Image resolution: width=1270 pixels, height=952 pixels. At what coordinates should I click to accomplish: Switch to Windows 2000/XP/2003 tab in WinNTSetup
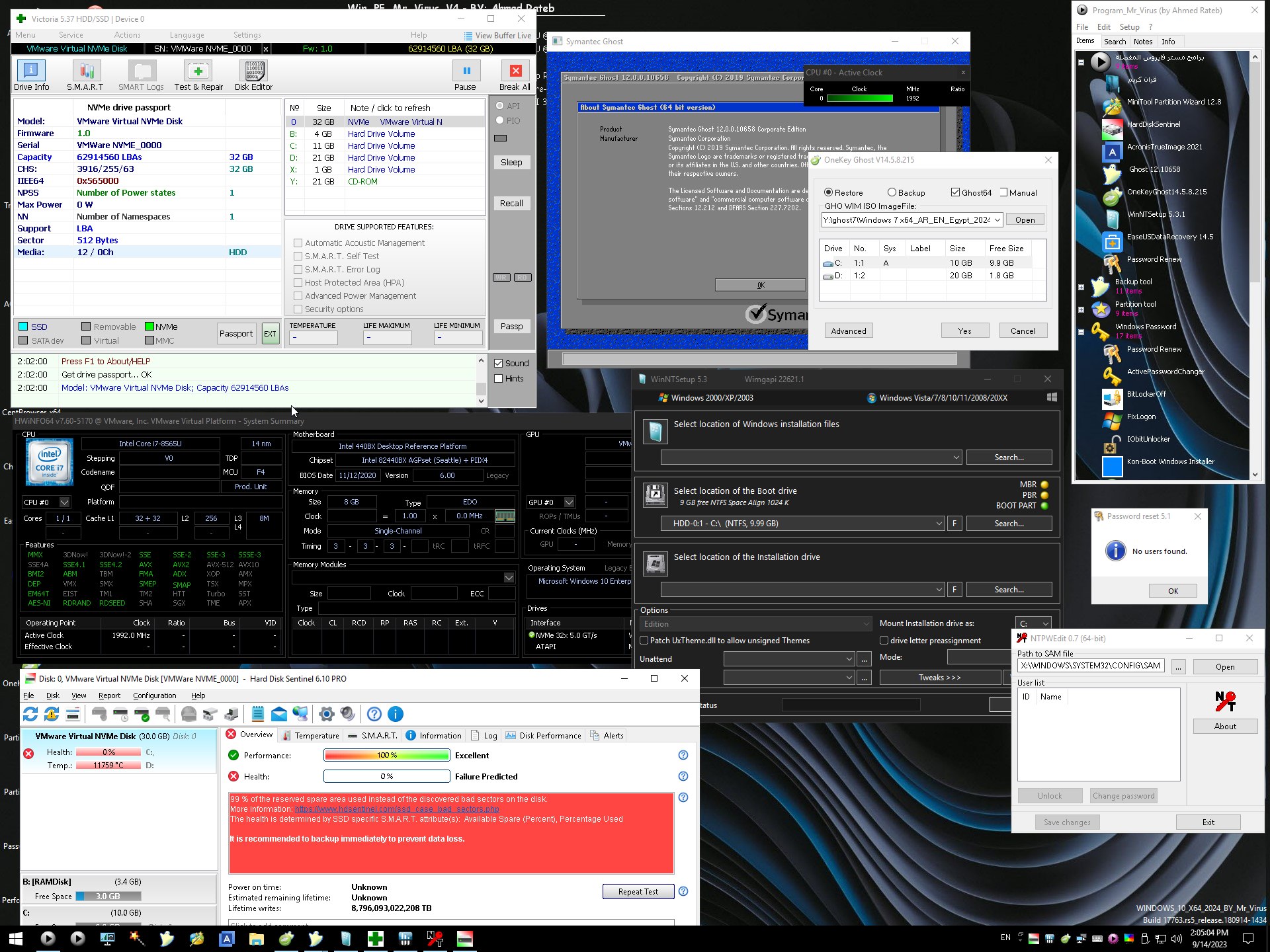pos(706,398)
